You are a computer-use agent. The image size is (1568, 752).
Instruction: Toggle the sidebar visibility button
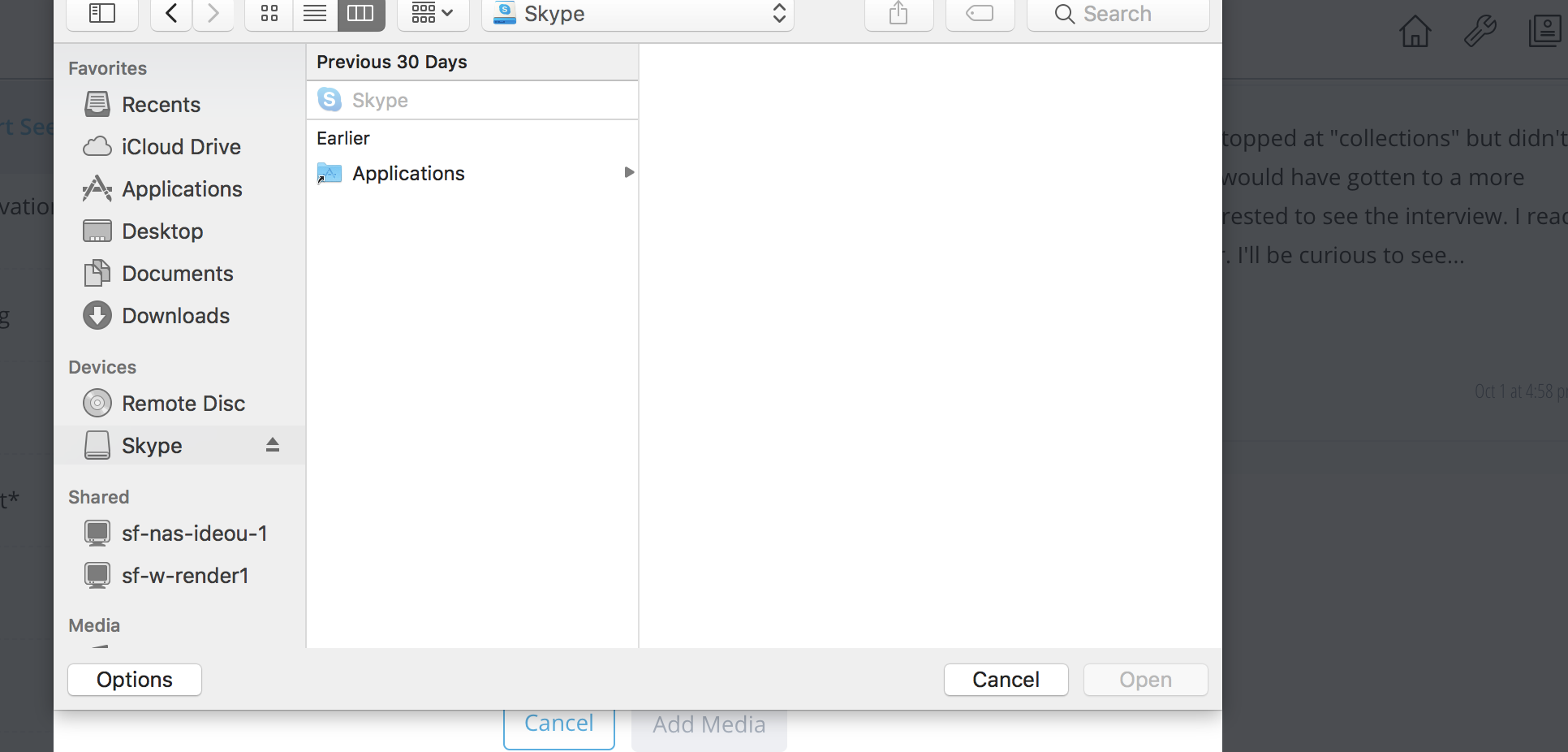click(101, 14)
